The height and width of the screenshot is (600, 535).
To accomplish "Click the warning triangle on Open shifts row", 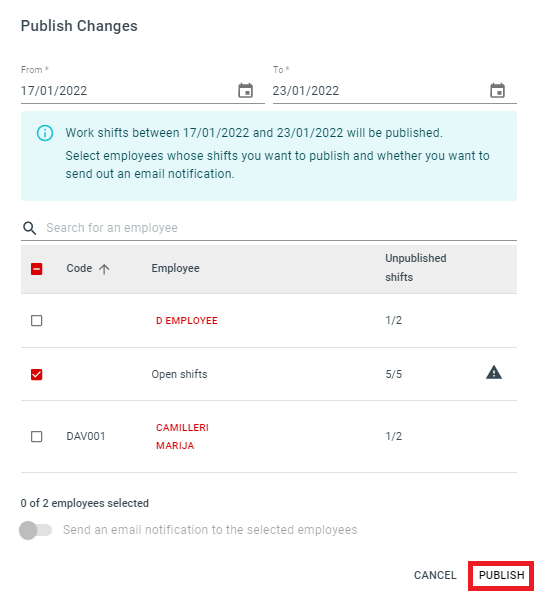I will [x=494, y=372].
